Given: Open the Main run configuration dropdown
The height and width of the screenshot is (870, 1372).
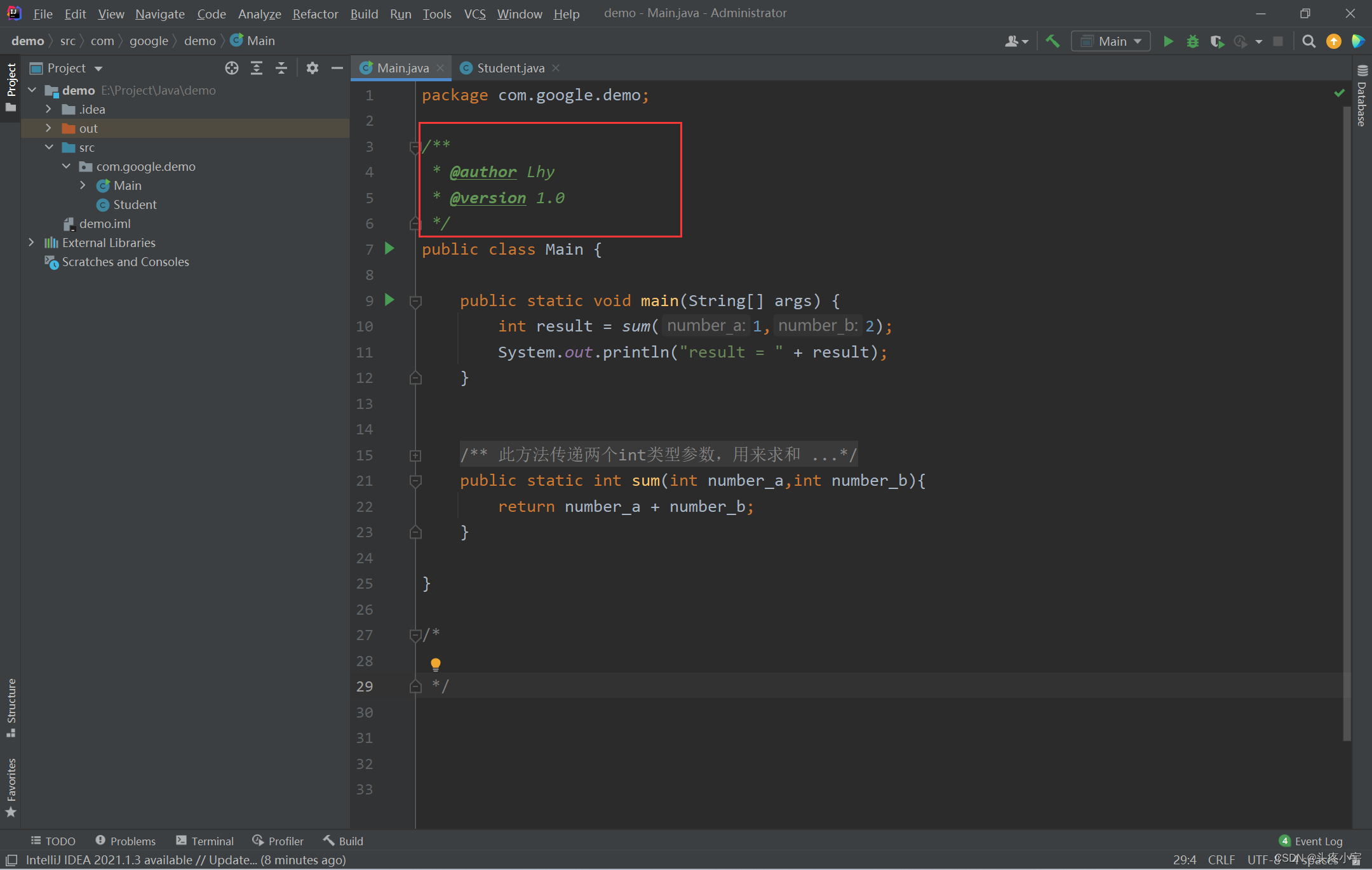Looking at the screenshot, I should click(x=1111, y=41).
